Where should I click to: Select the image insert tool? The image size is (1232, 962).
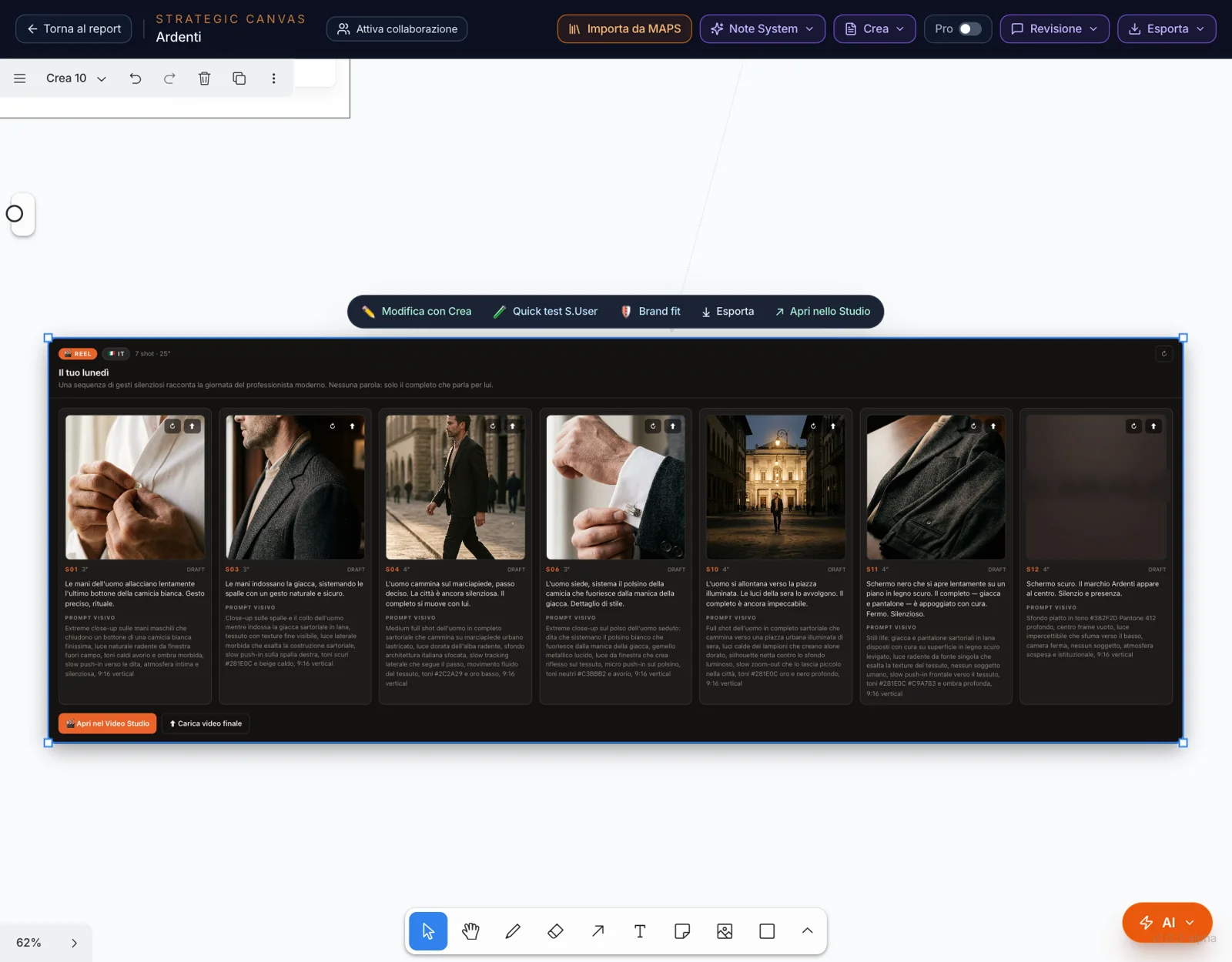pyautogui.click(x=725, y=931)
